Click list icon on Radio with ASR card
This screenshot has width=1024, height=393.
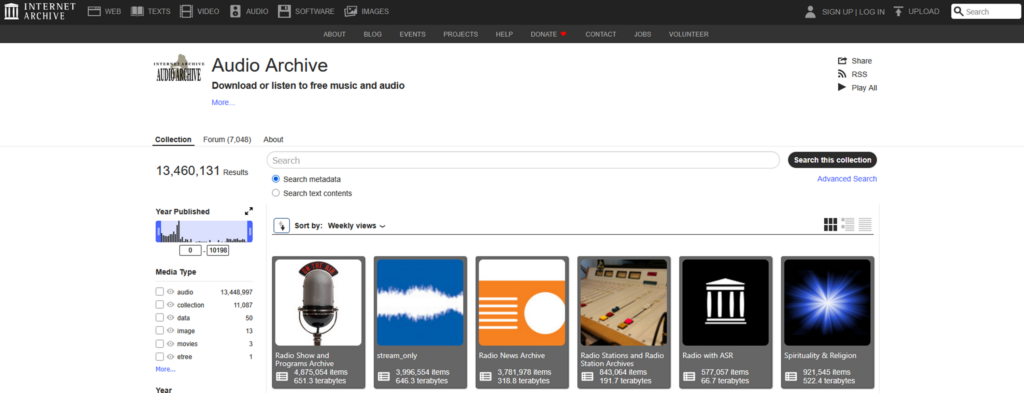pyautogui.click(x=690, y=376)
